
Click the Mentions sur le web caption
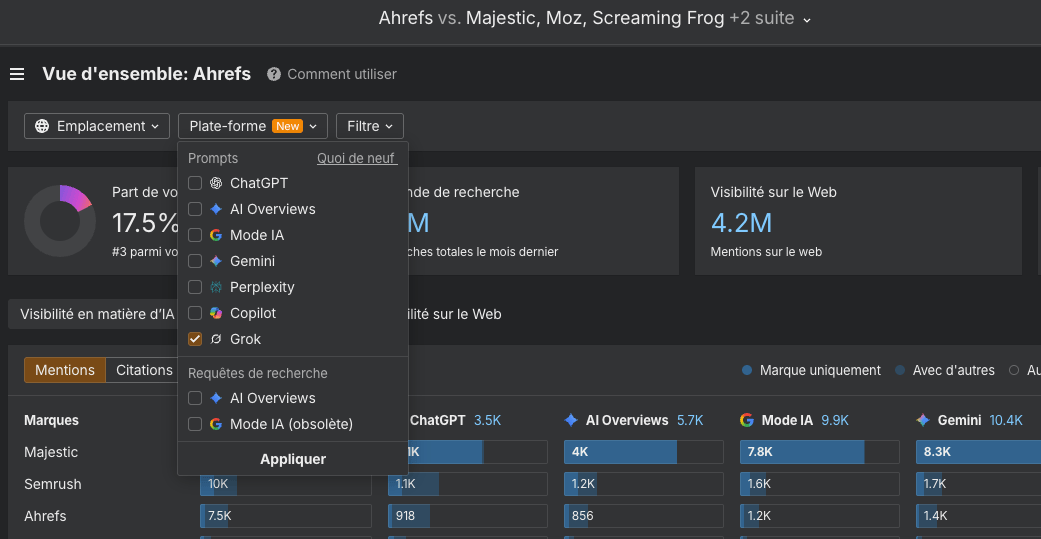766,252
